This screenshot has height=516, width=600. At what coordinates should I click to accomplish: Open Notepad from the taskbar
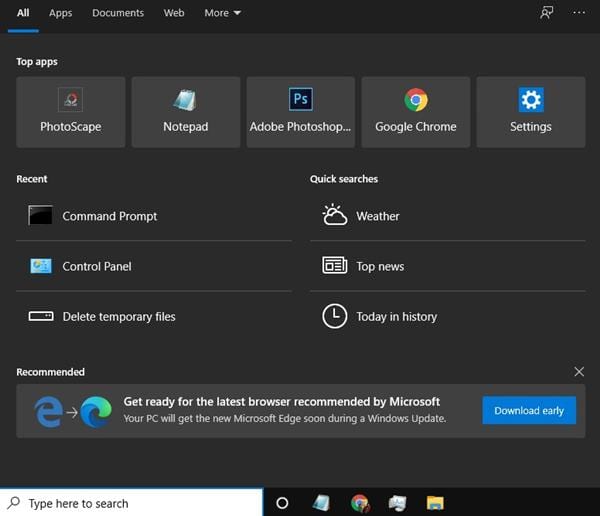[321, 503]
